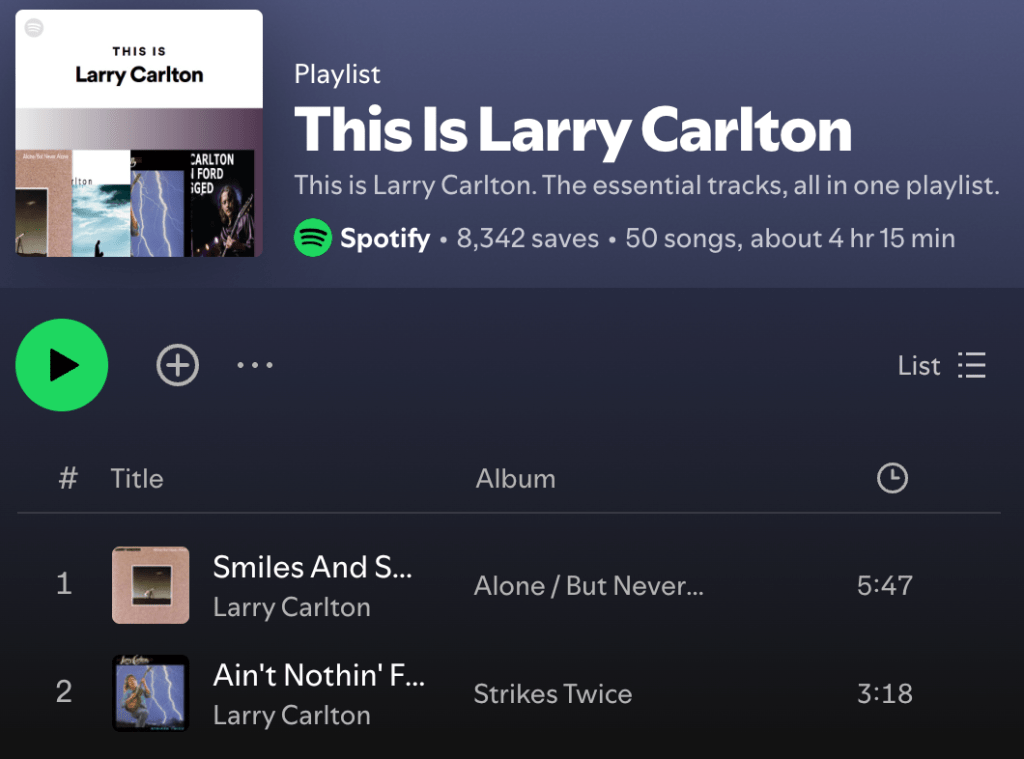This screenshot has width=1024, height=759.
Task: Open the List view dropdown
Action: 942,365
